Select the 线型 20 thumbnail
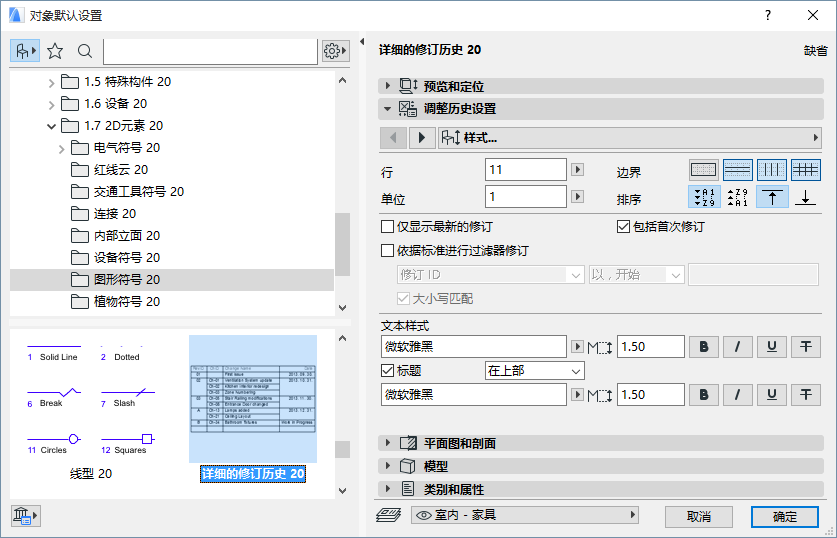Viewport: 837px width, 538px height. [91, 409]
